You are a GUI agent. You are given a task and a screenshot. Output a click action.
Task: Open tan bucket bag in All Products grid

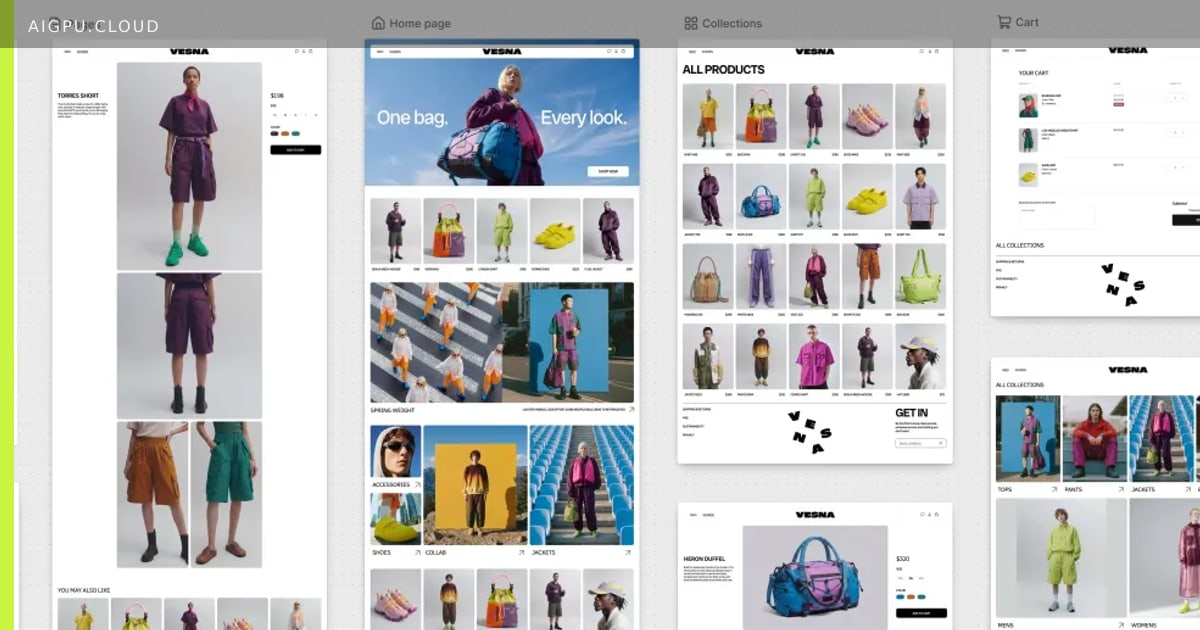708,277
